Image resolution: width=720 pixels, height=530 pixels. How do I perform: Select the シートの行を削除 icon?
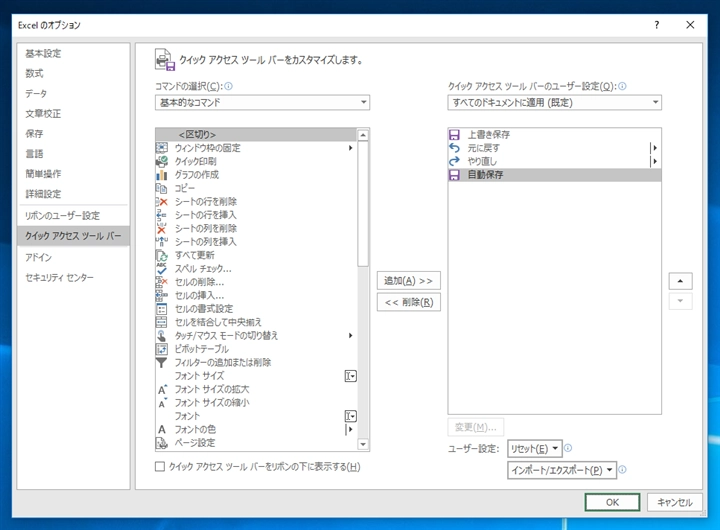162,202
